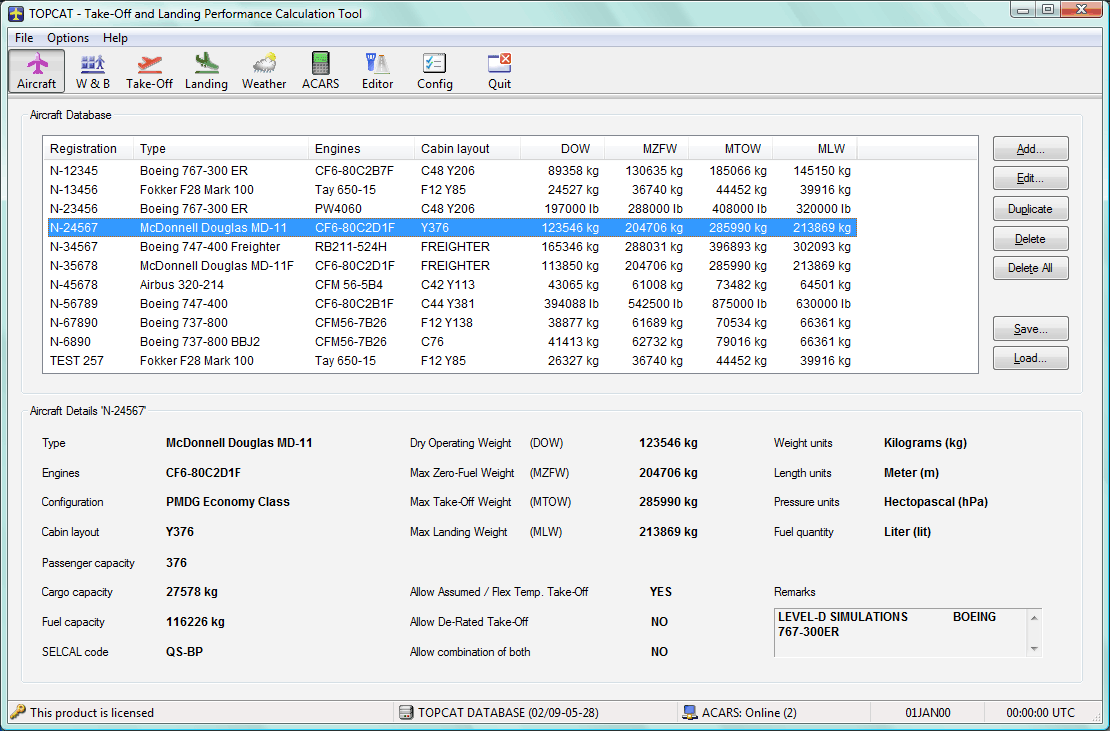The width and height of the screenshot is (1110, 731).
Task: Select aircraft row N-12345
Action: (x=451, y=171)
